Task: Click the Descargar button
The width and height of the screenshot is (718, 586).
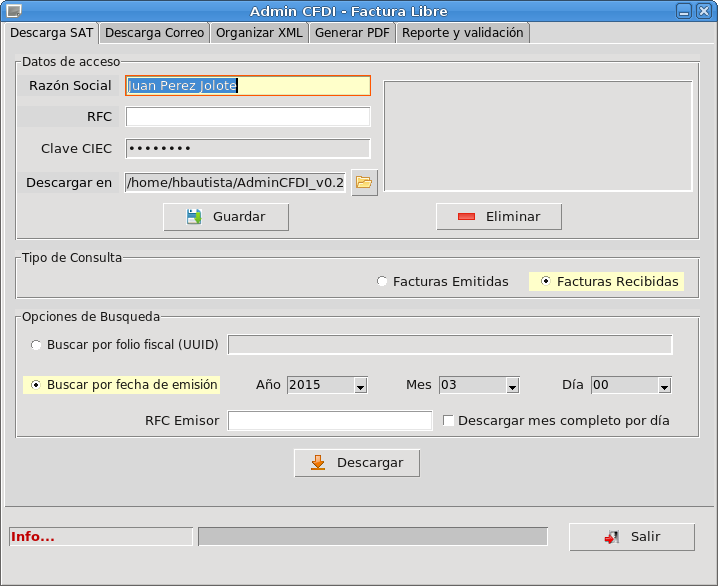Action: coord(357,463)
